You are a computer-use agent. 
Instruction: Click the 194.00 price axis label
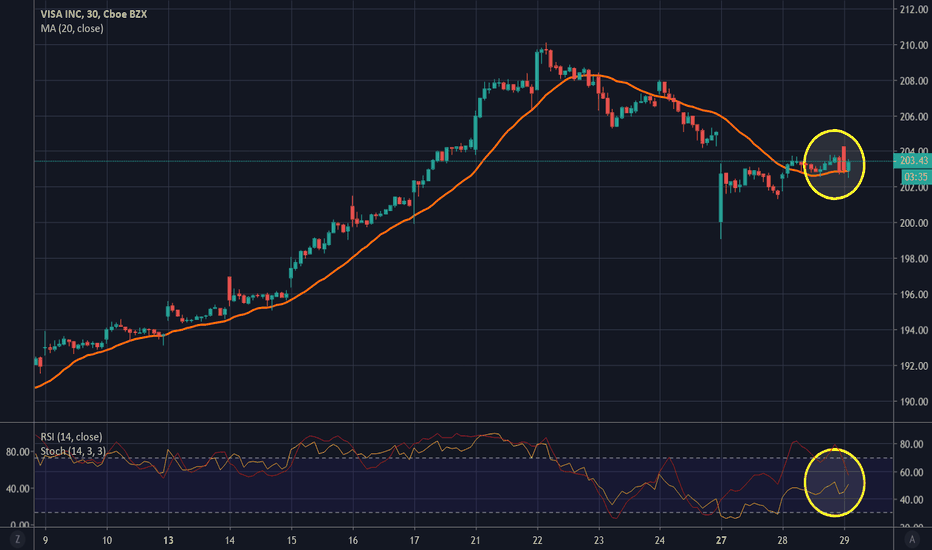tap(914, 330)
